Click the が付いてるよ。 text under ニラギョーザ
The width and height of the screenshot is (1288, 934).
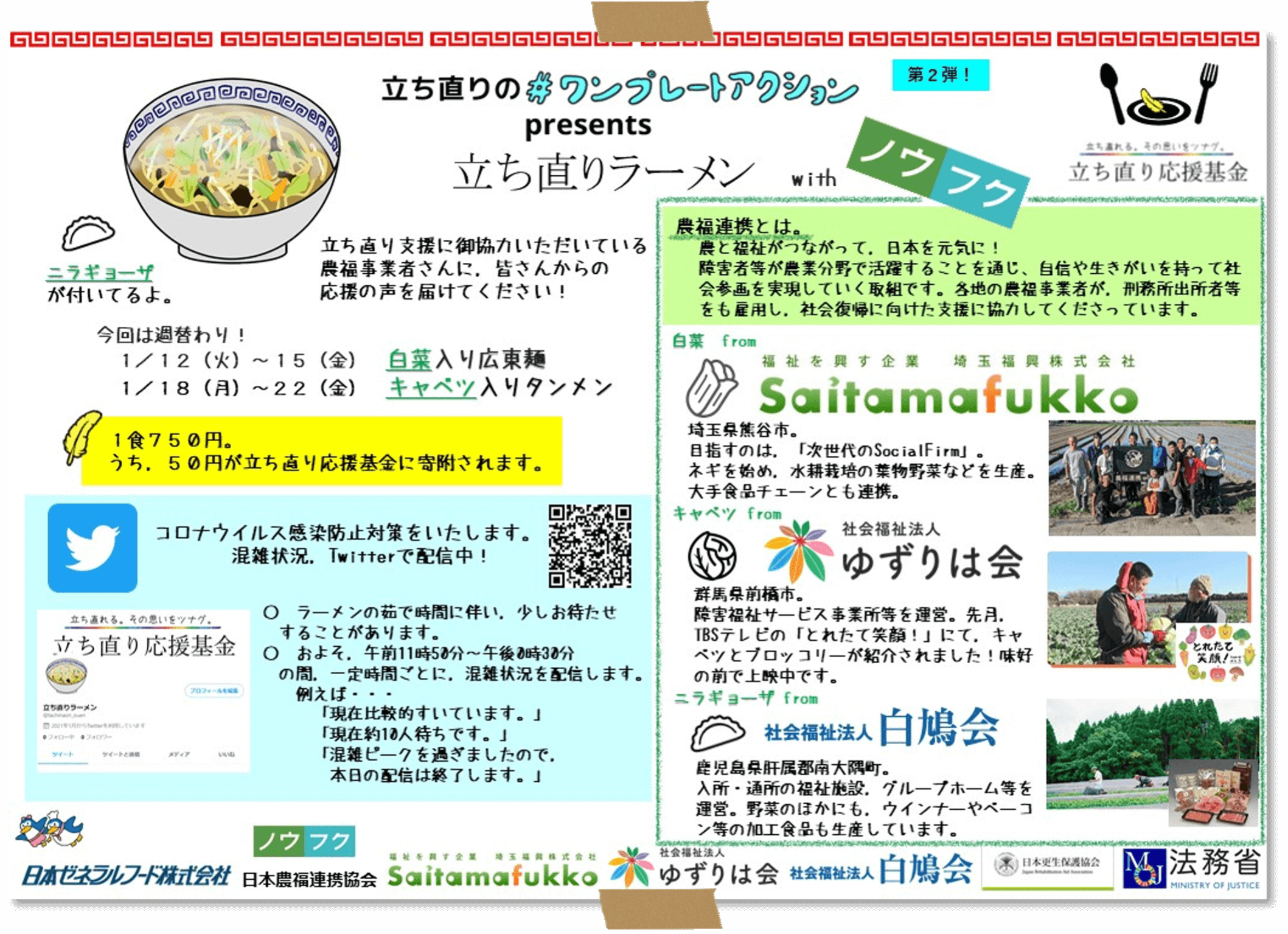pos(110,295)
